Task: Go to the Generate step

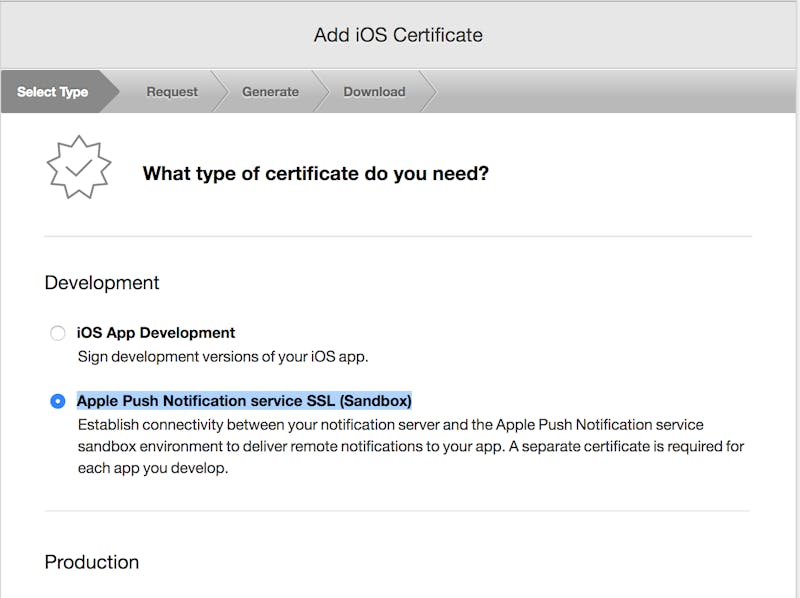Action: tap(270, 92)
